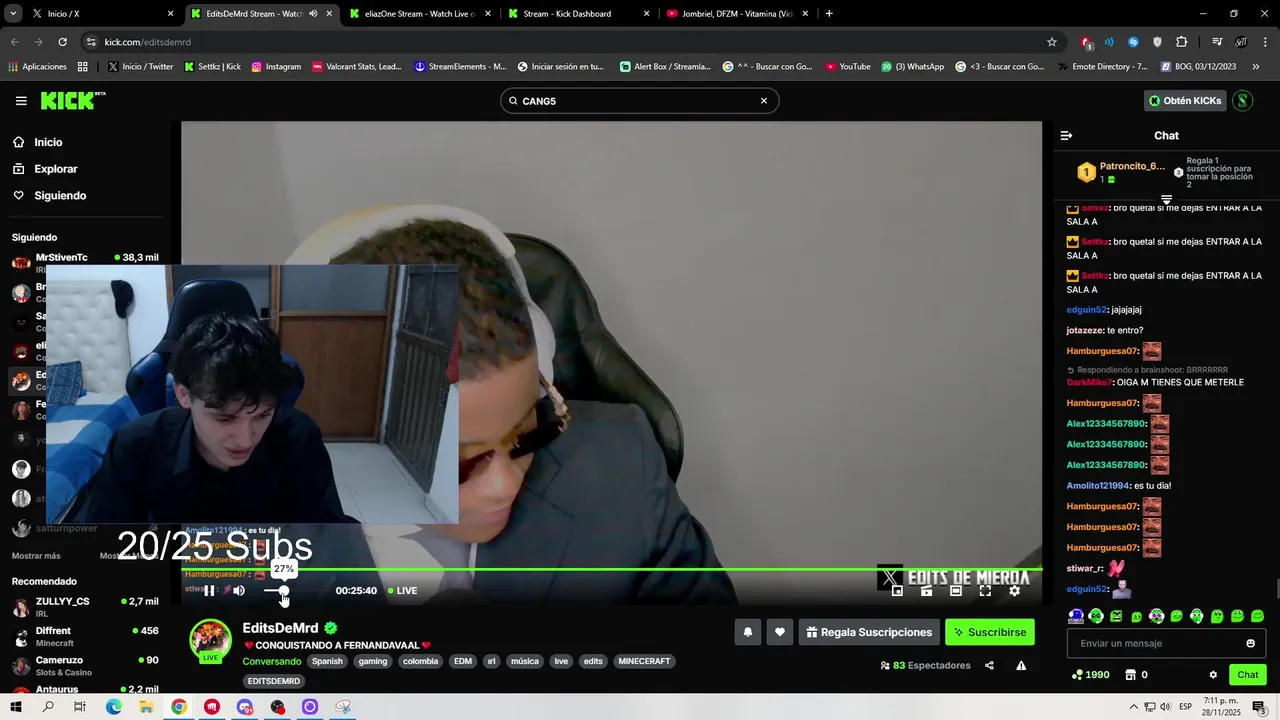Open Windows Start menu
Screen dimensions: 1280x720
[x=16, y=707]
